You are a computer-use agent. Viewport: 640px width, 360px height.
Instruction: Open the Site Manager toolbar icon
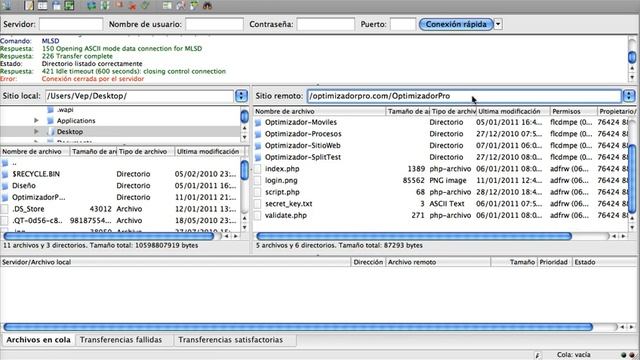coord(6,5)
